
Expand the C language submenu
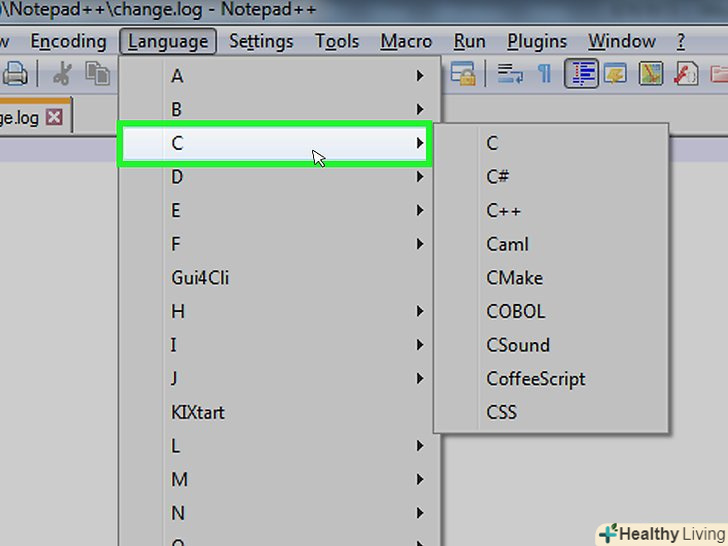click(x=275, y=143)
